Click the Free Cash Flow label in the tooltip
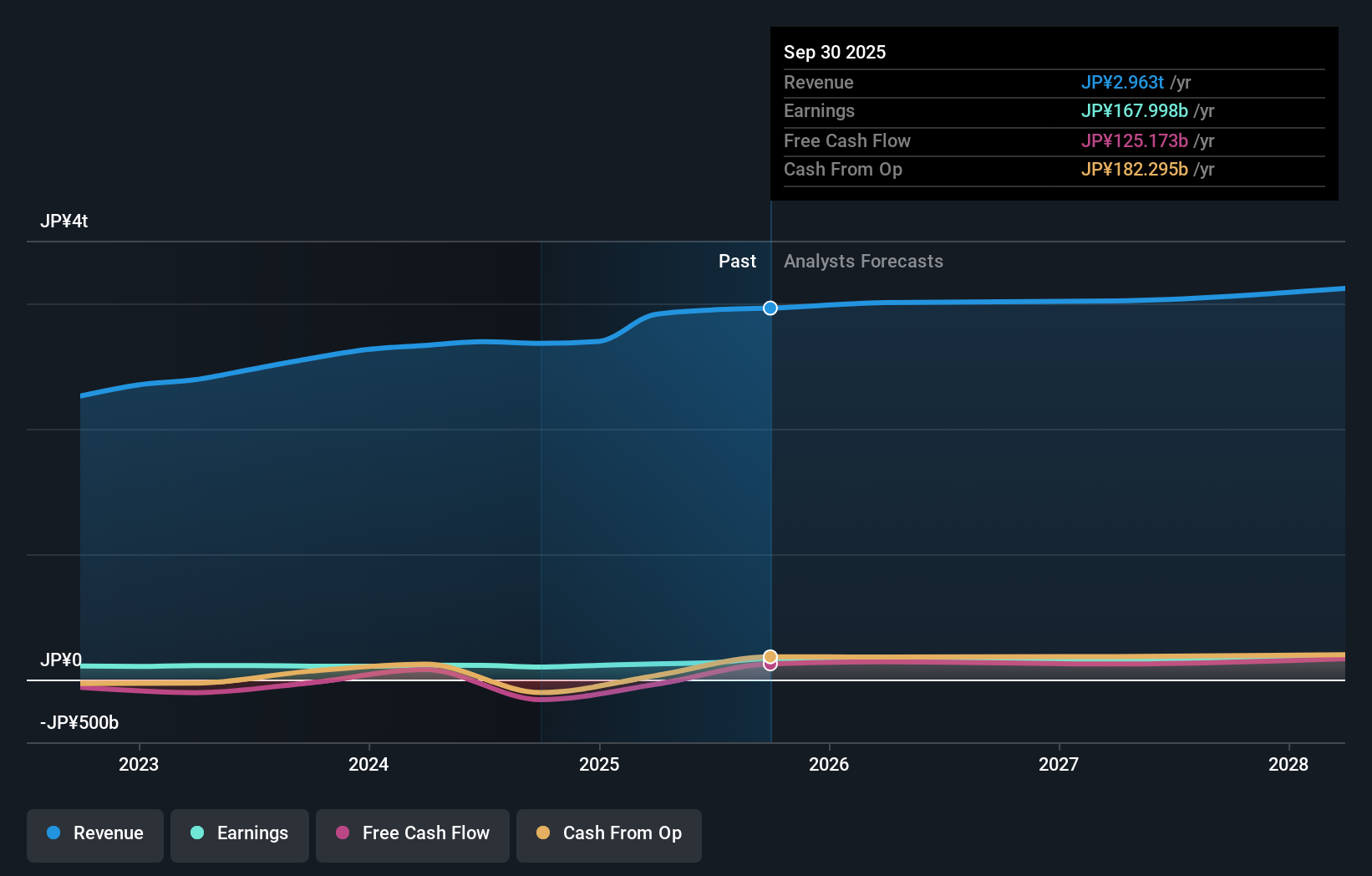Image resolution: width=1372 pixels, height=876 pixels. tap(847, 141)
